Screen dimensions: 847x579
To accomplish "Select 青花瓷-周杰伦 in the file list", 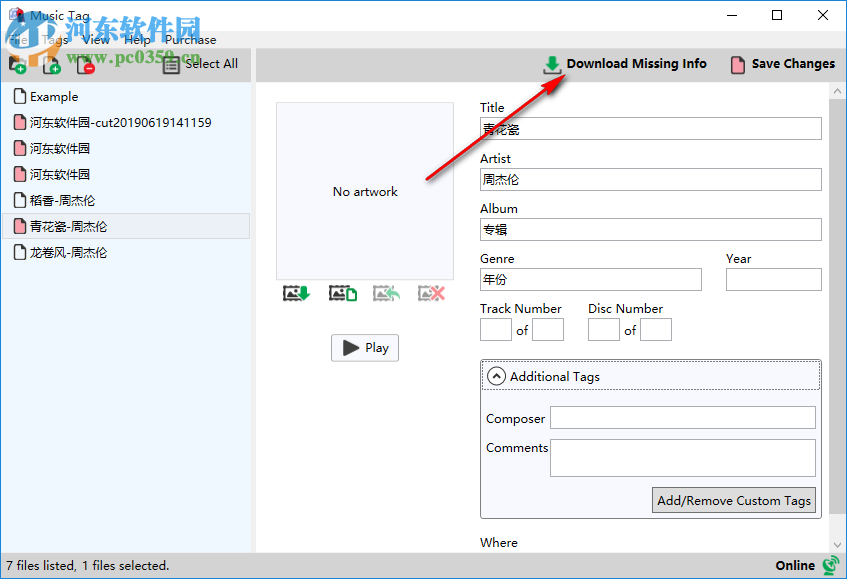I will [126, 226].
